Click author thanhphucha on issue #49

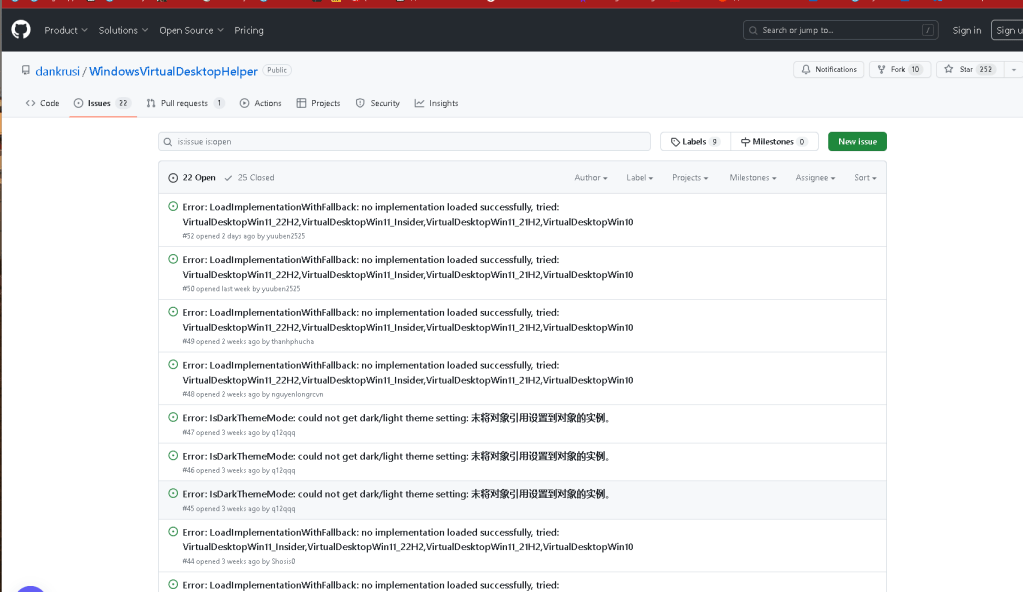[x=292, y=341]
